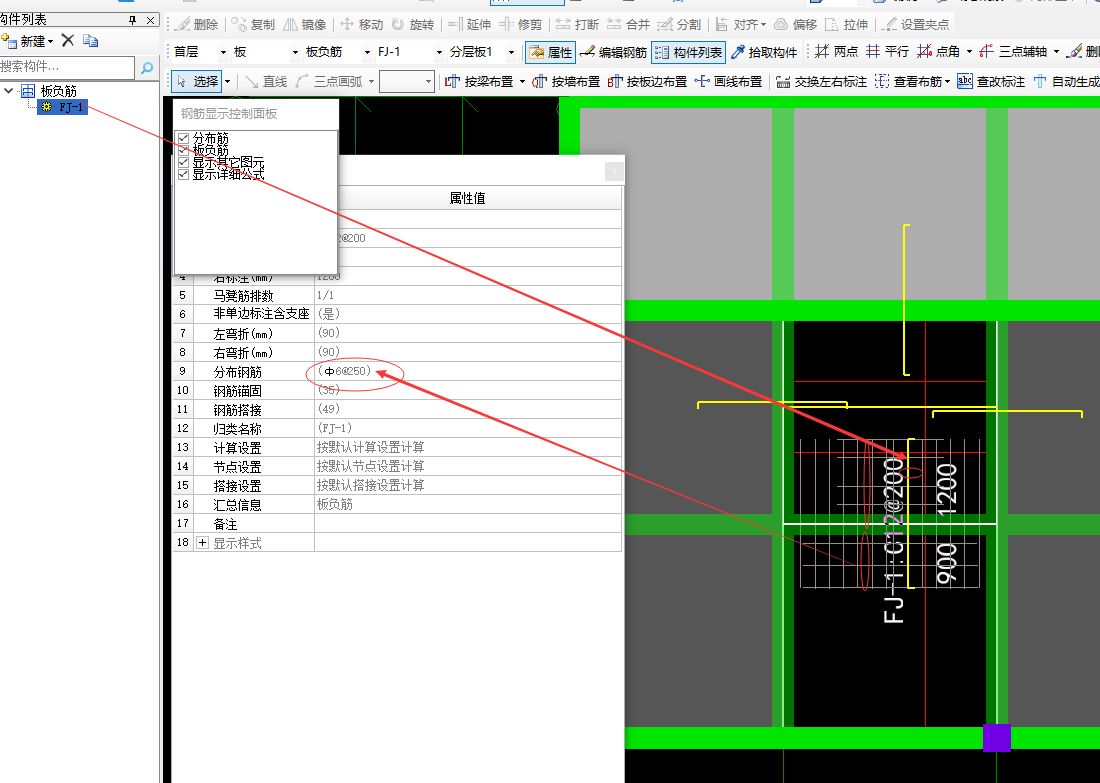The height and width of the screenshot is (783, 1100).
Task: Click the purple square on the drawing
Action: [x=997, y=738]
